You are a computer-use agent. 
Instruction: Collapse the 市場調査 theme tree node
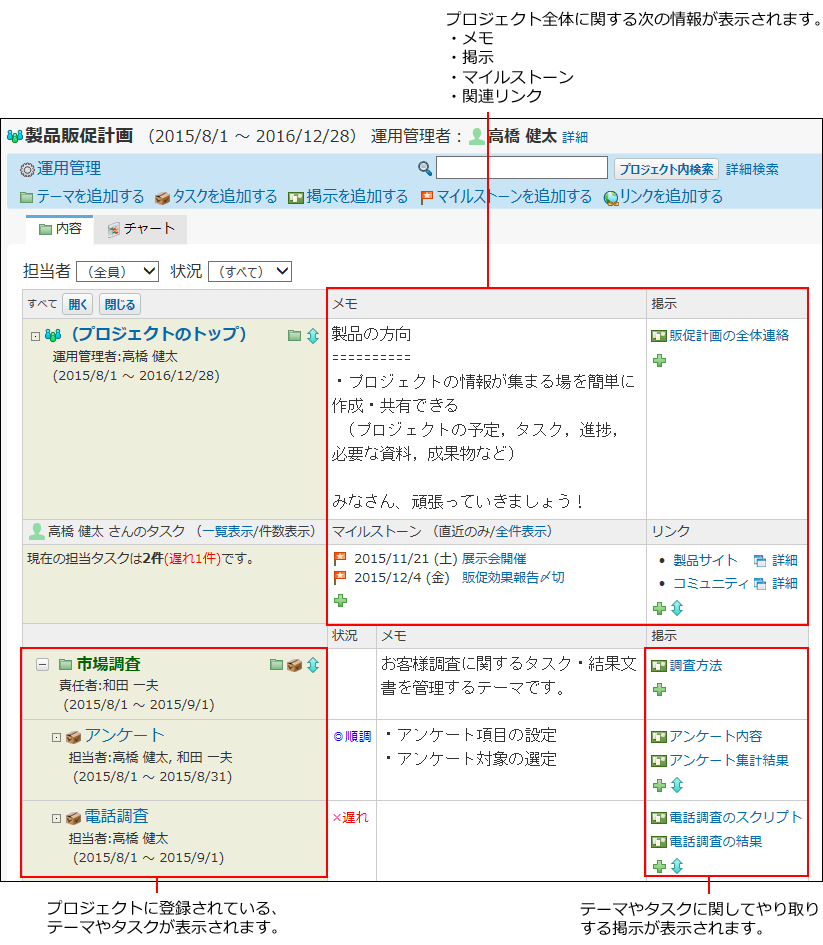coord(42,665)
